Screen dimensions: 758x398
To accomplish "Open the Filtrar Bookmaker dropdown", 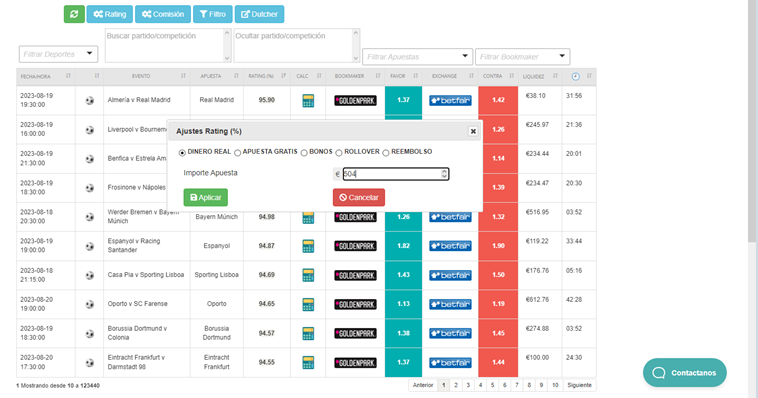I will [523, 57].
